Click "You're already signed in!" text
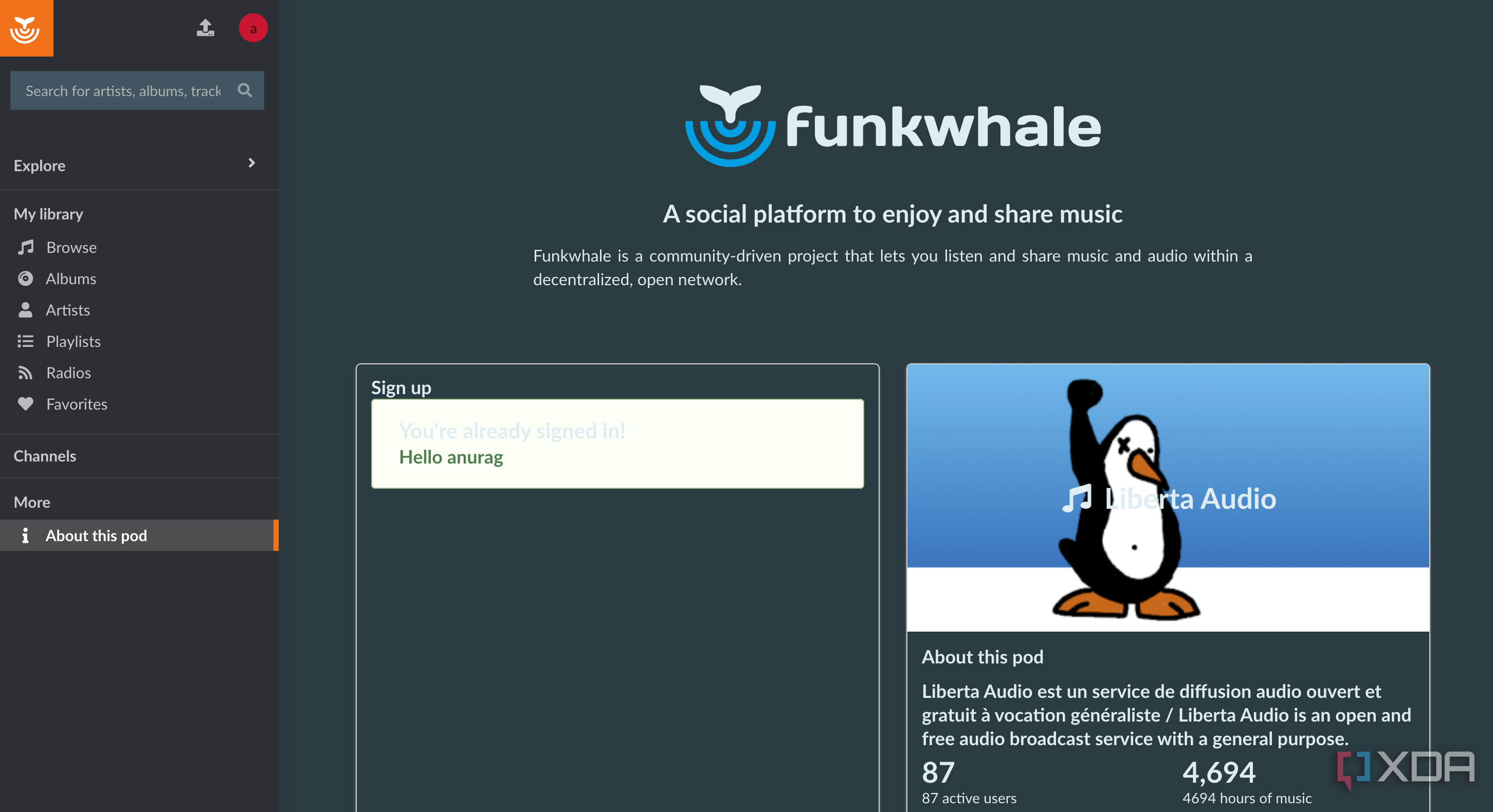Viewport: 1493px width, 812px height. point(512,431)
